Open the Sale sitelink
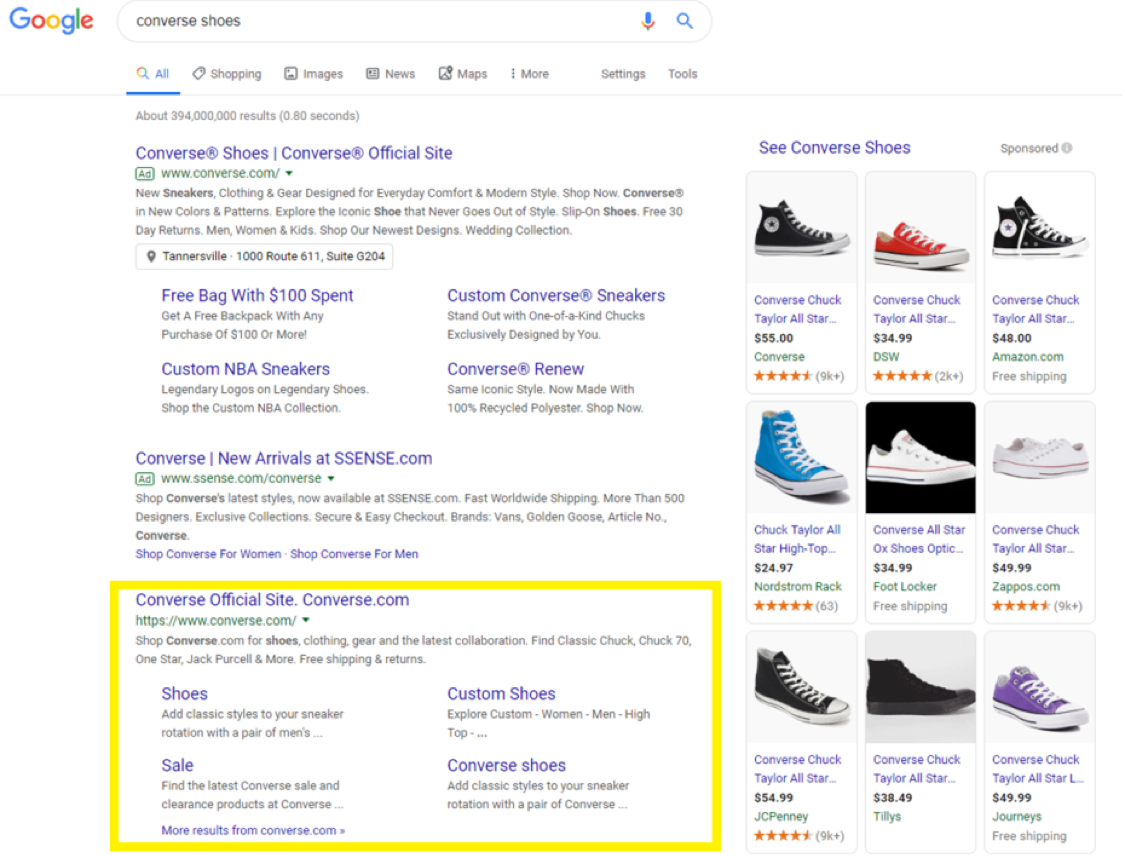Image resolution: width=1125 pixels, height=856 pixels. pyautogui.click(x=177, y=766)
